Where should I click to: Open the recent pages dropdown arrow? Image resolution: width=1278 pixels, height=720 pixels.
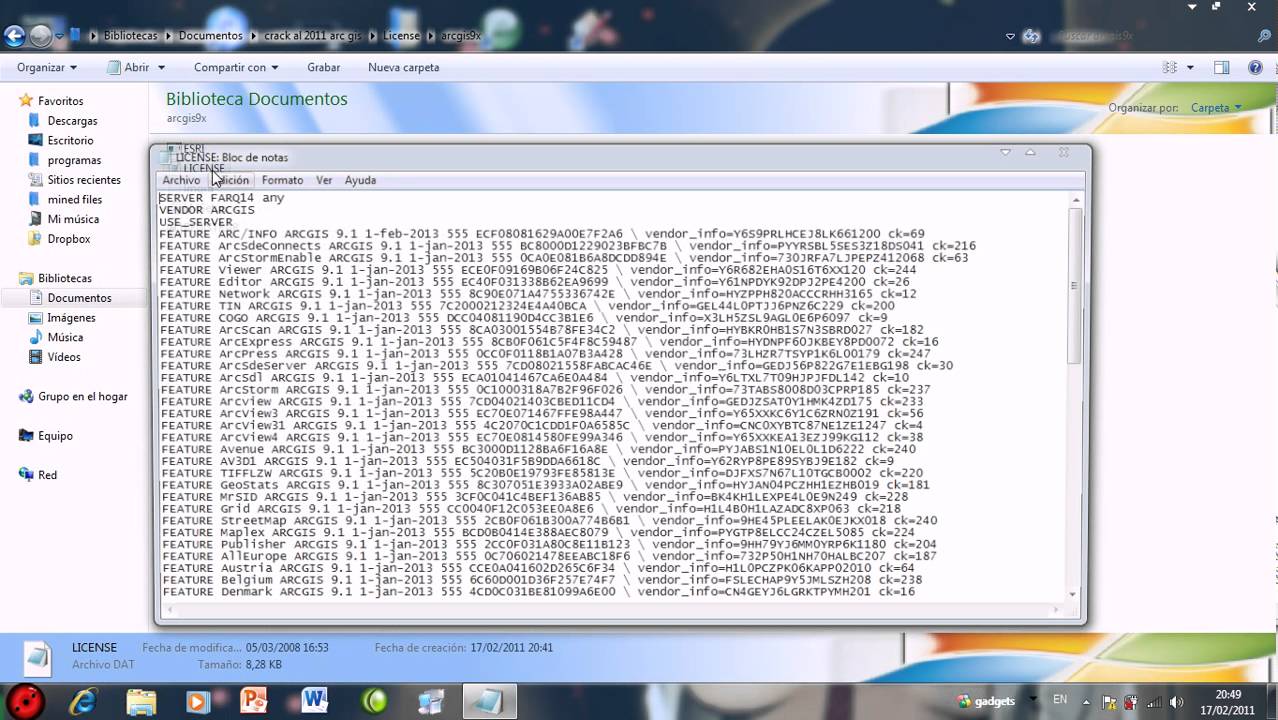(60, 36)
